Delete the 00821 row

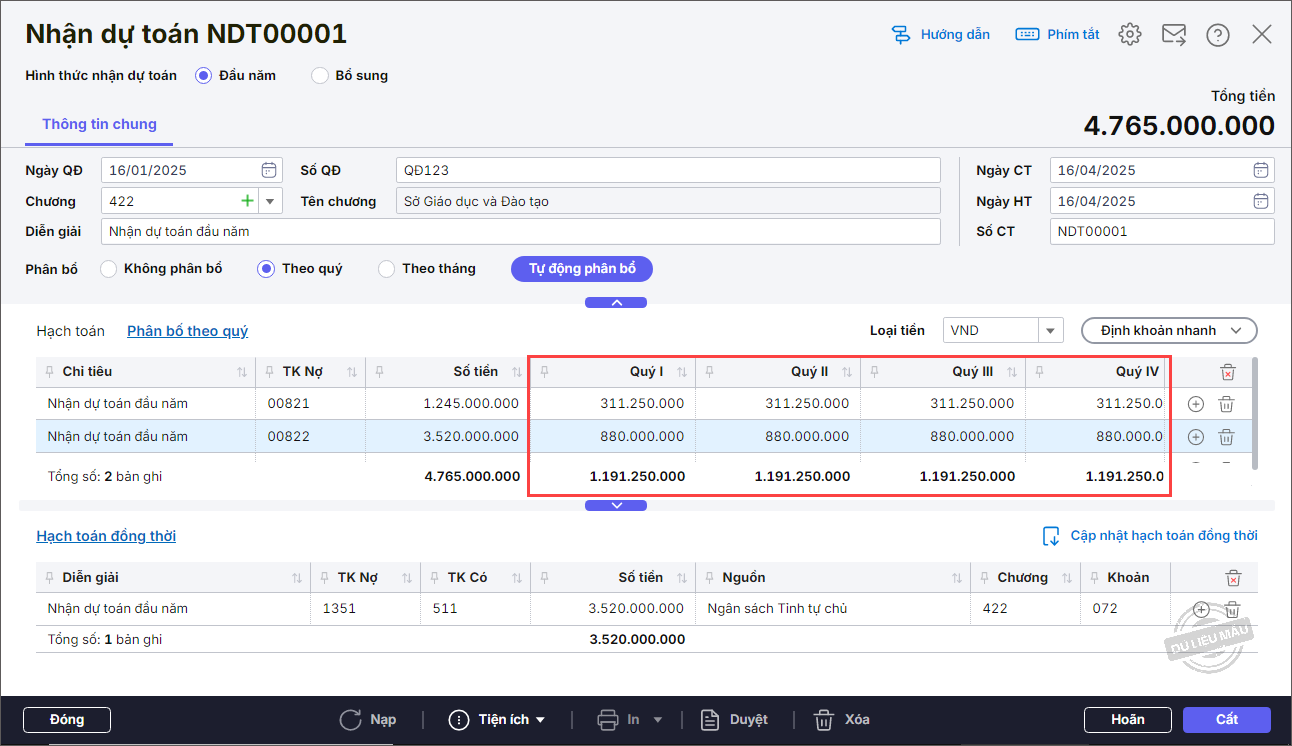coord(1227,404)
